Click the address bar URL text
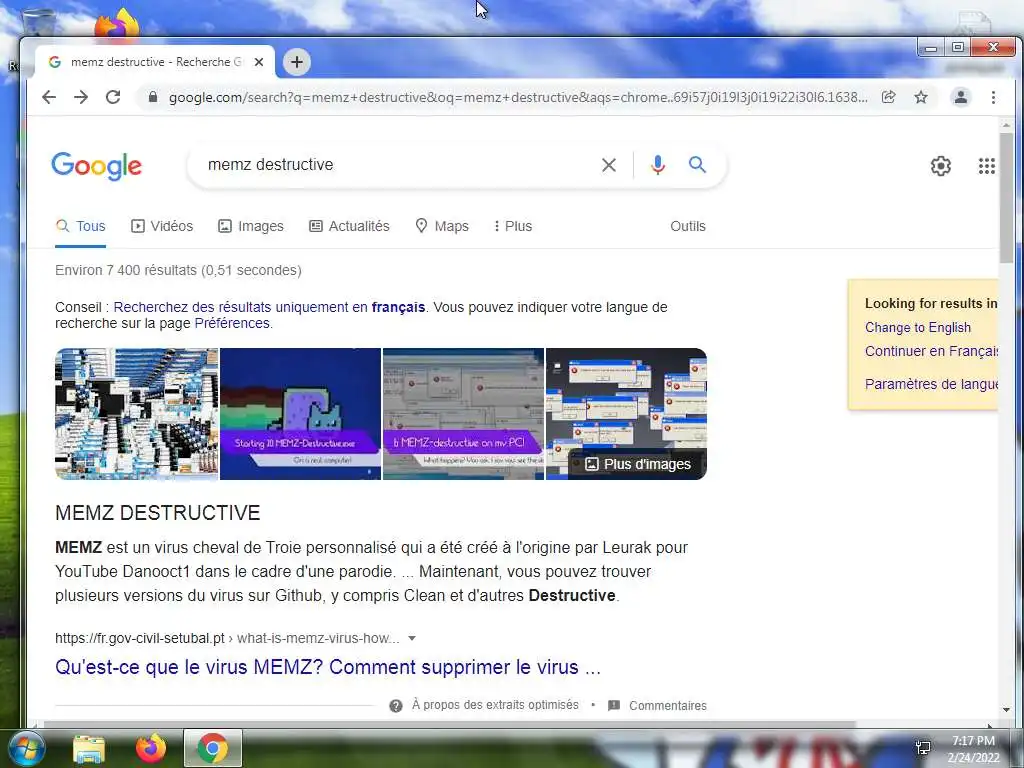The image size is (1024, 768). pos(518,97)
